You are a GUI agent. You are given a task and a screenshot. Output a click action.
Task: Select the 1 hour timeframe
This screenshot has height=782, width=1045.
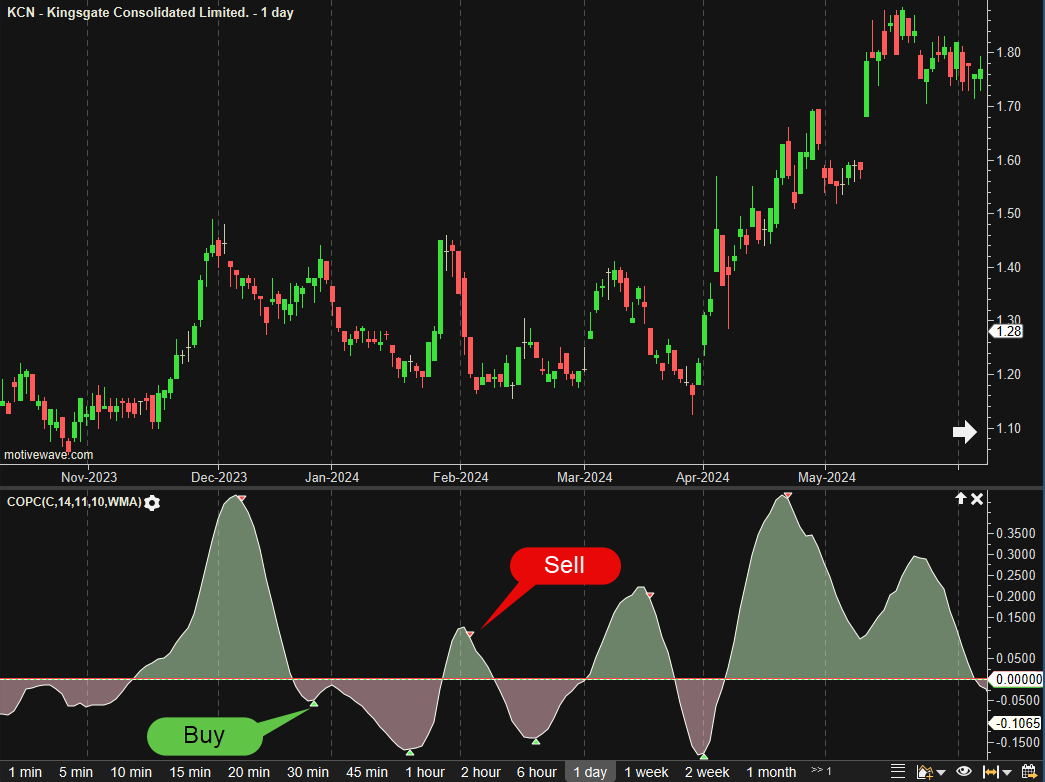(x=425, y=772)
